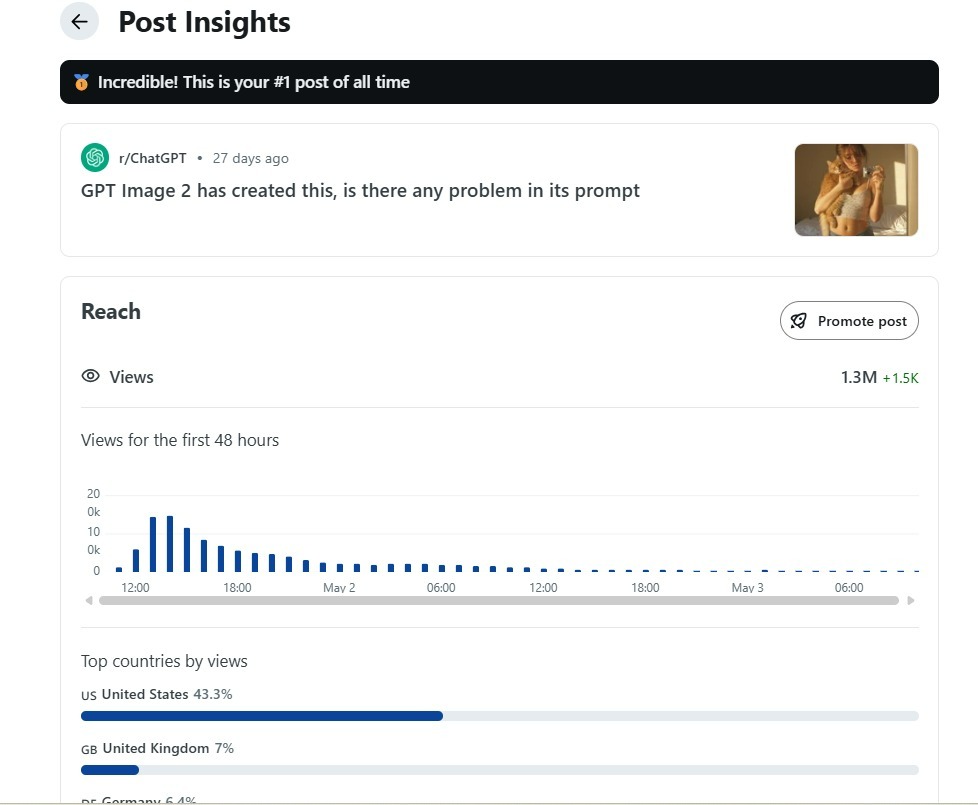Image resolution: width=978 pixels, height=805 pixels.
Task: Click the Promote post button
Action: 849,321
